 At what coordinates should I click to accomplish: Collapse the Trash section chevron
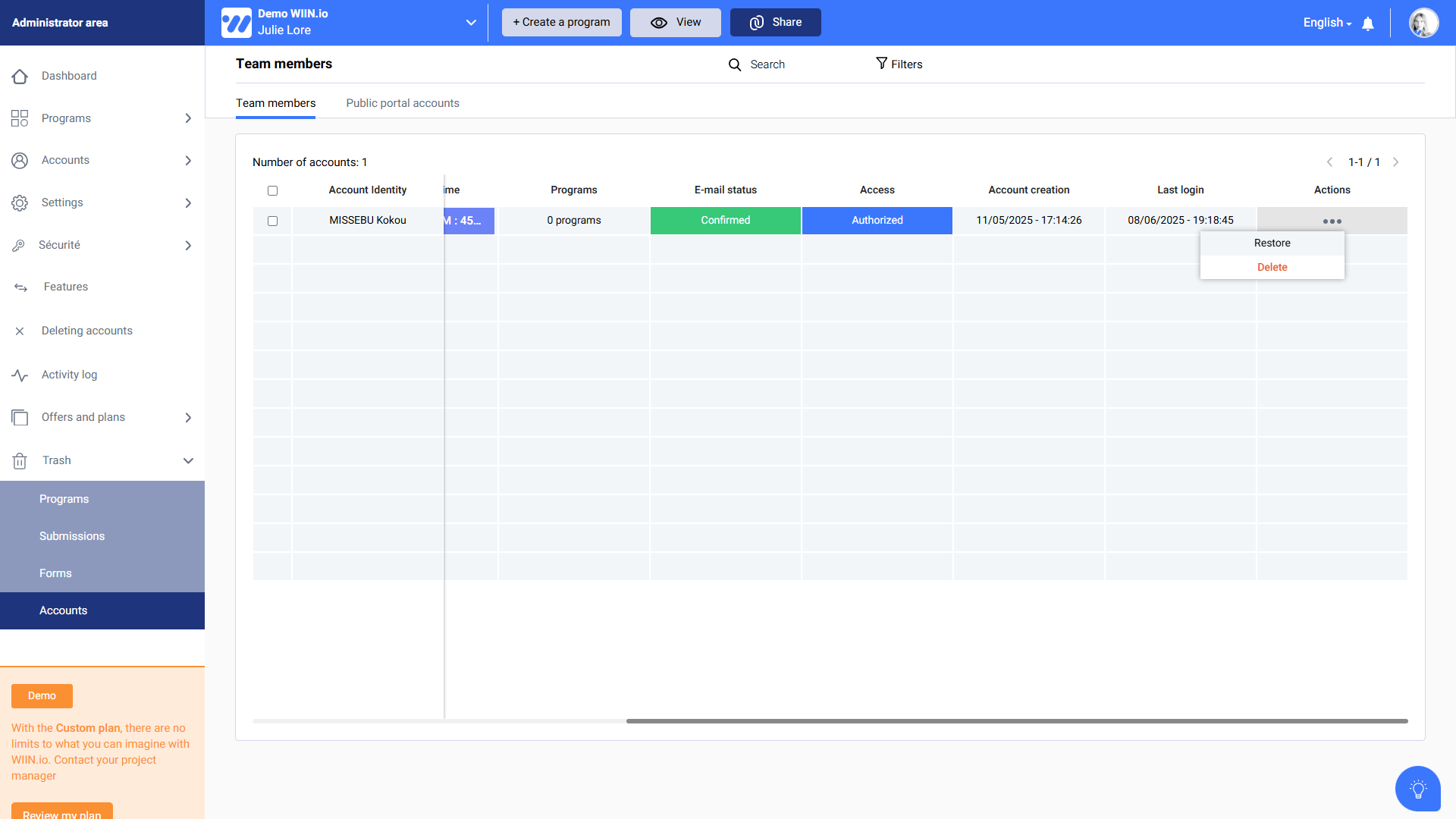click(188, 461)
